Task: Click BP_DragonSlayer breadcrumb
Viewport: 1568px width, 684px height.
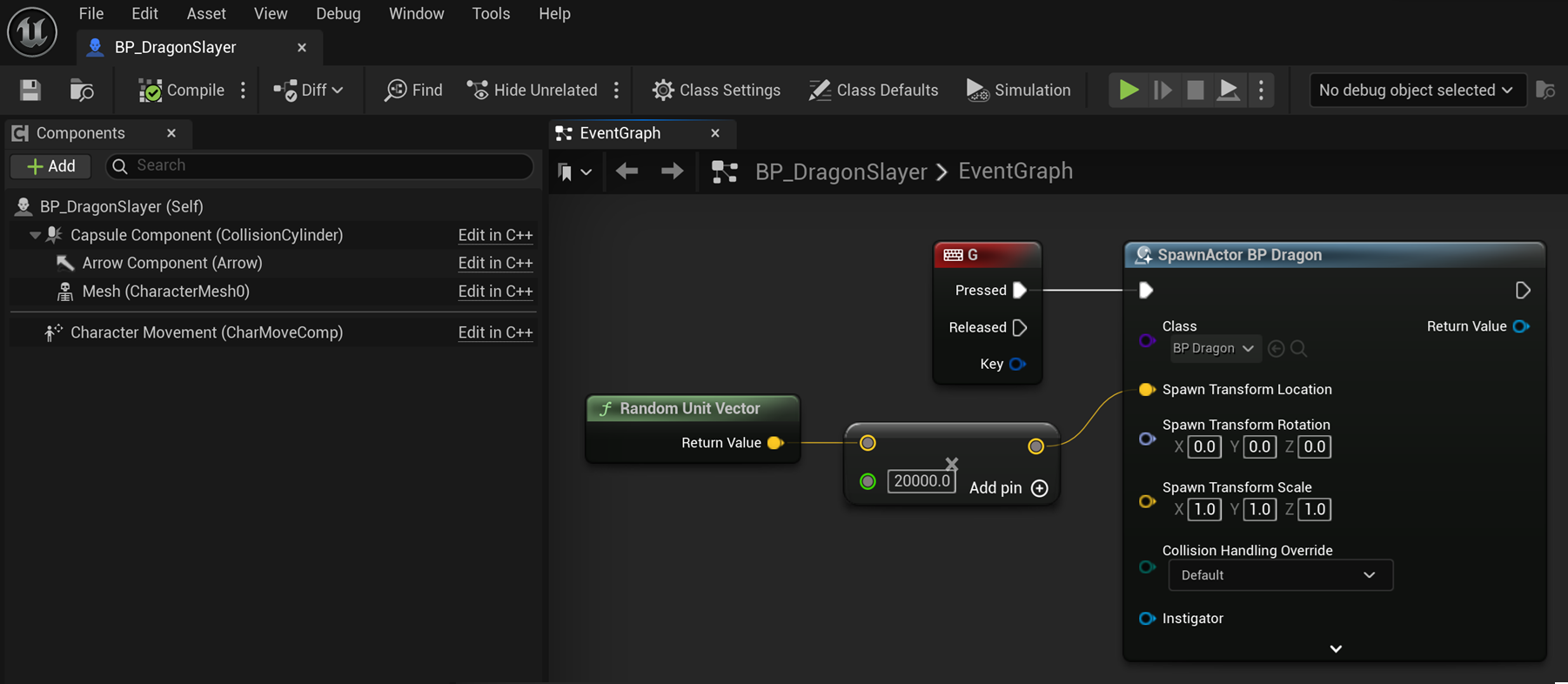Action: coord(841,171)
